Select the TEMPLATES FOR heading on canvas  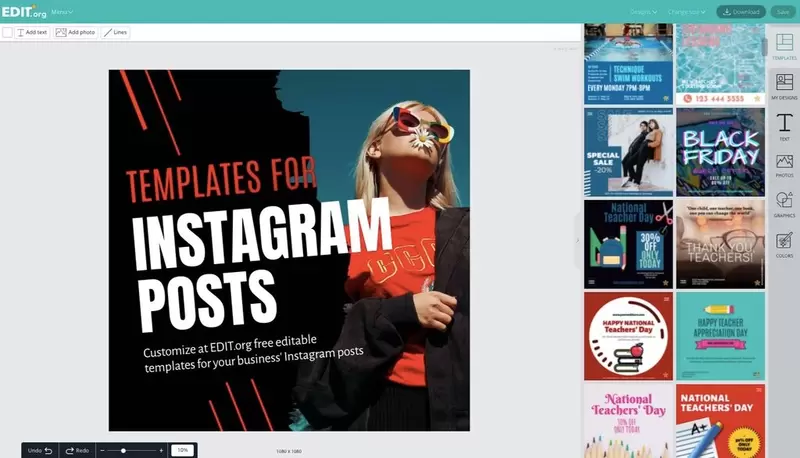(221, 180)
